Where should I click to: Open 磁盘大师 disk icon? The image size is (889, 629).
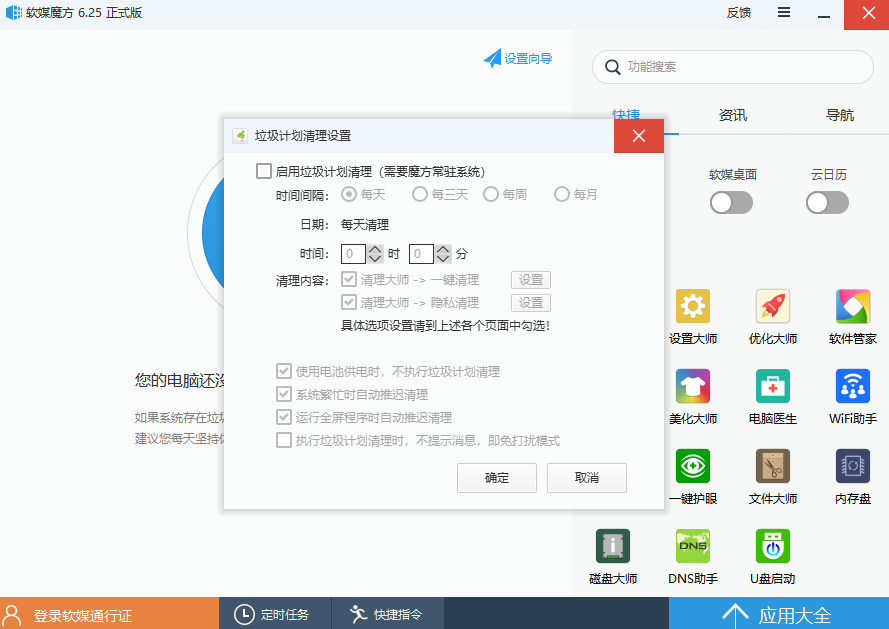click(x=613, y=546)
